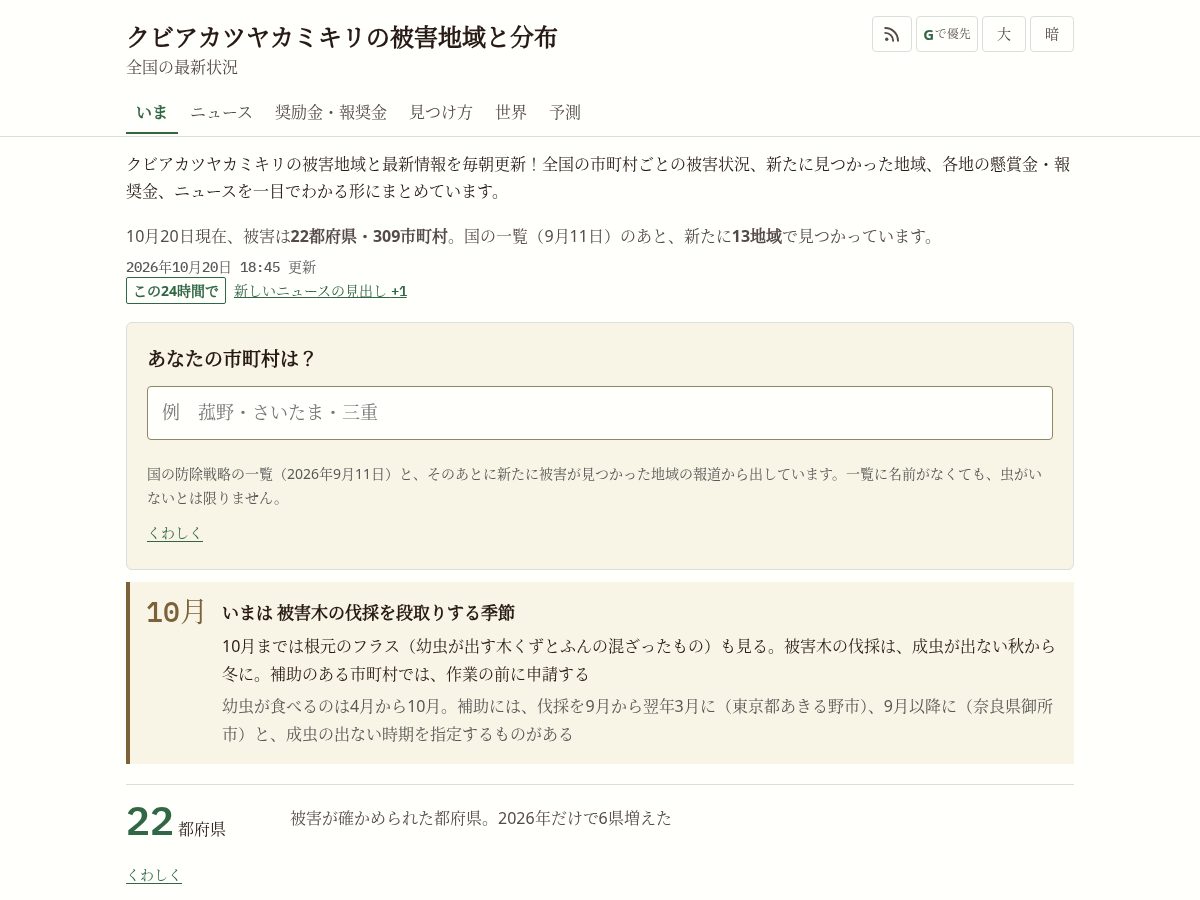The width and height of the screenshot is (1200, 900).
Task: Select the いま tab
Action: pos(152,112)
